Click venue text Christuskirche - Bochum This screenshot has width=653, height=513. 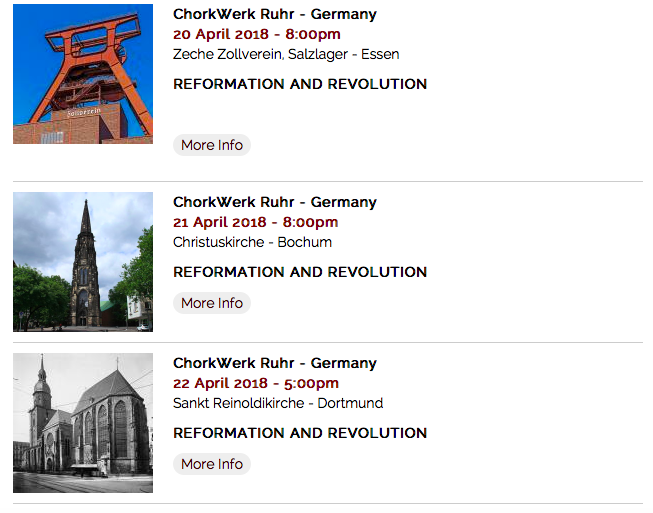[x=252, y=242]
